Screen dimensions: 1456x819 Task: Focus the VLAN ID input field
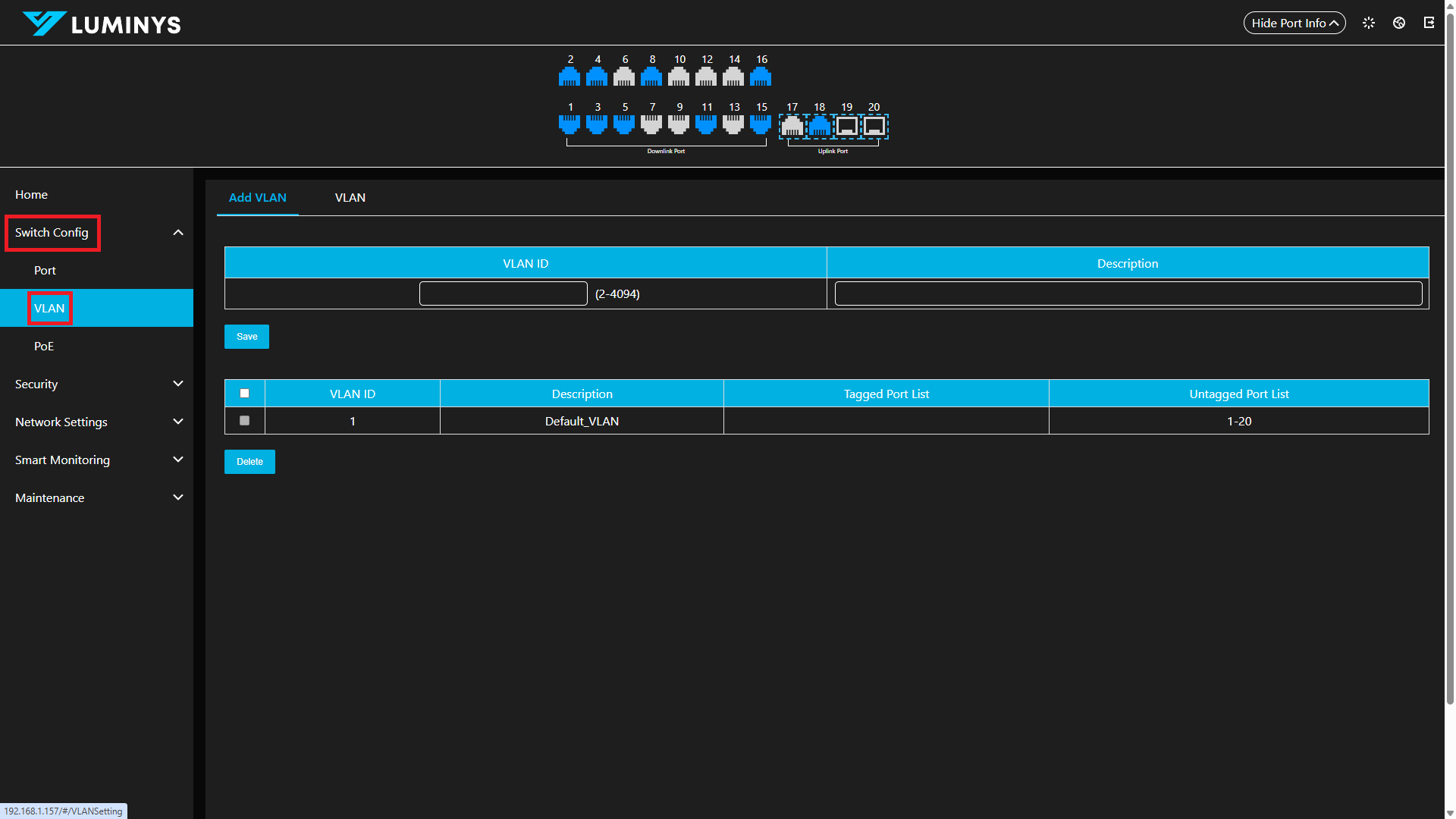coord(503,293)
